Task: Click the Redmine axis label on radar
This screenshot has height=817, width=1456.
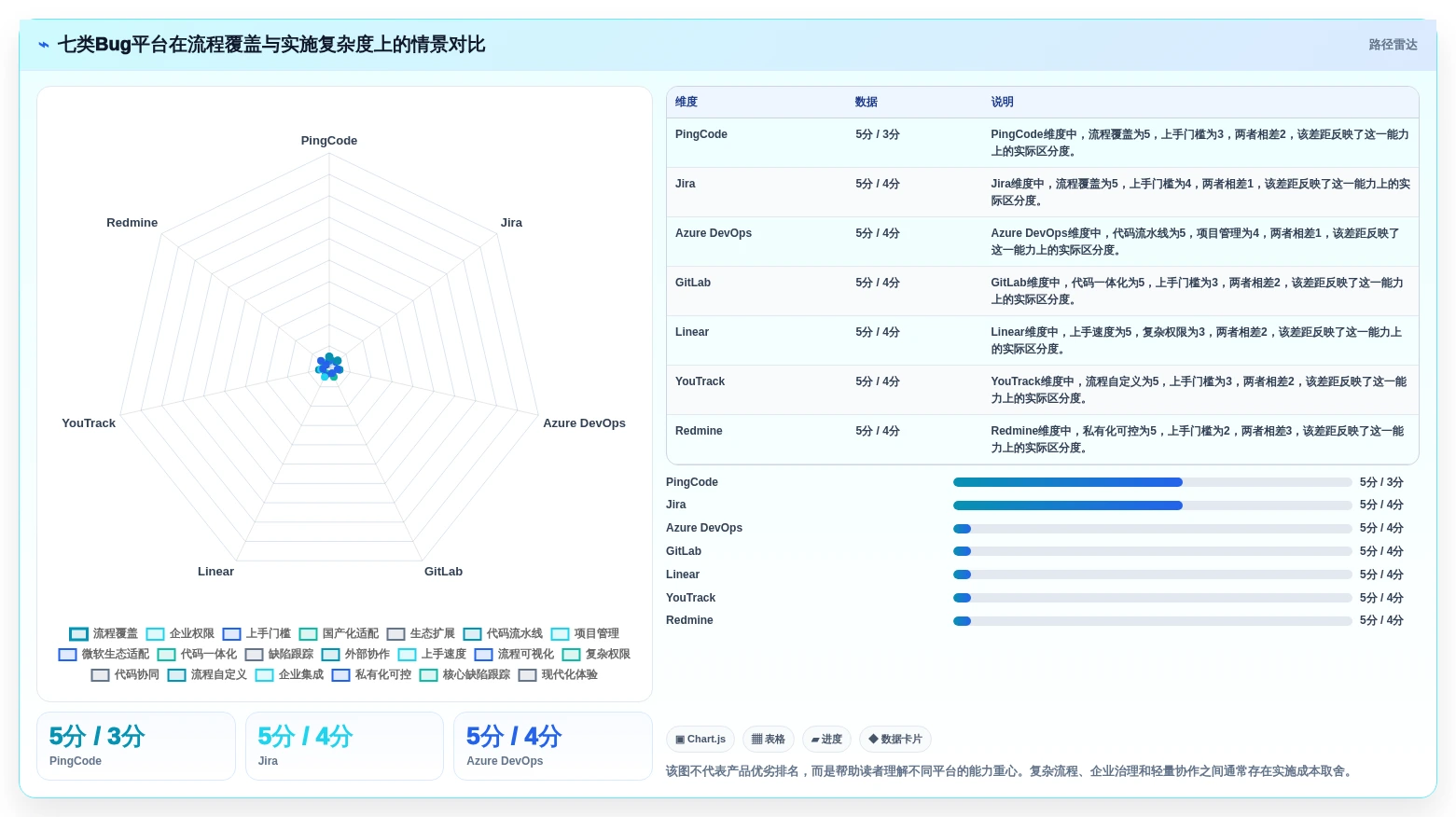Action: [x=132, y=223]
